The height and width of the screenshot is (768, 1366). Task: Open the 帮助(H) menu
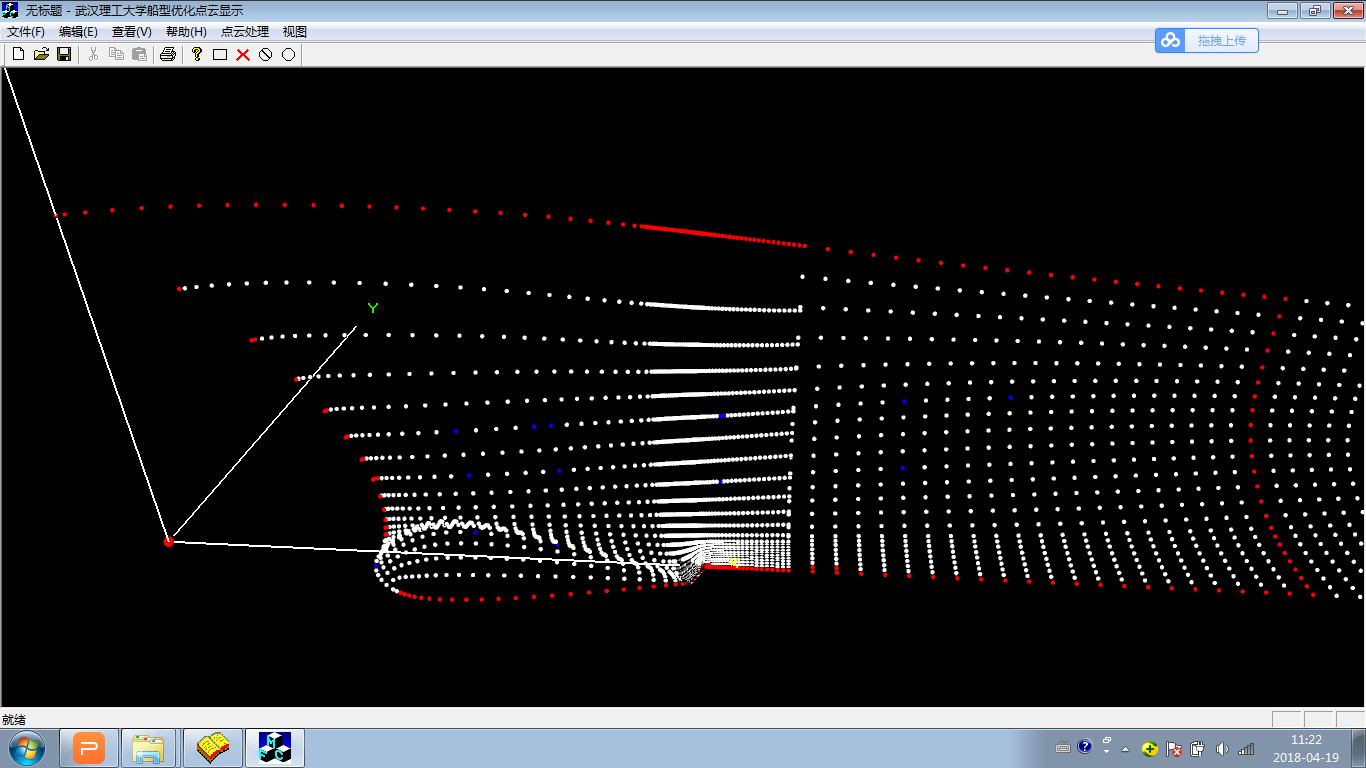pyautogui.click(x=186, y=32)
